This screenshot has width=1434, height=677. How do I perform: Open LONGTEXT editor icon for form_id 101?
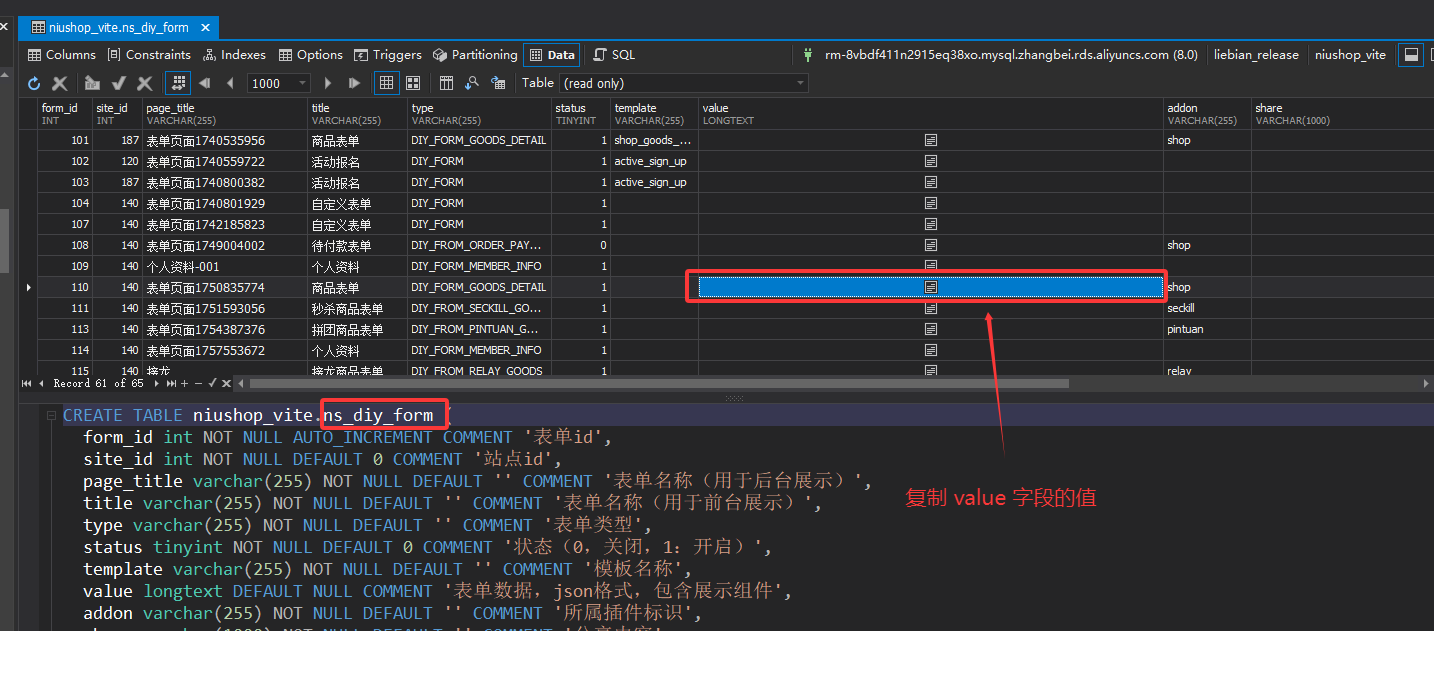pyautogui.click(x=930, y=140)
